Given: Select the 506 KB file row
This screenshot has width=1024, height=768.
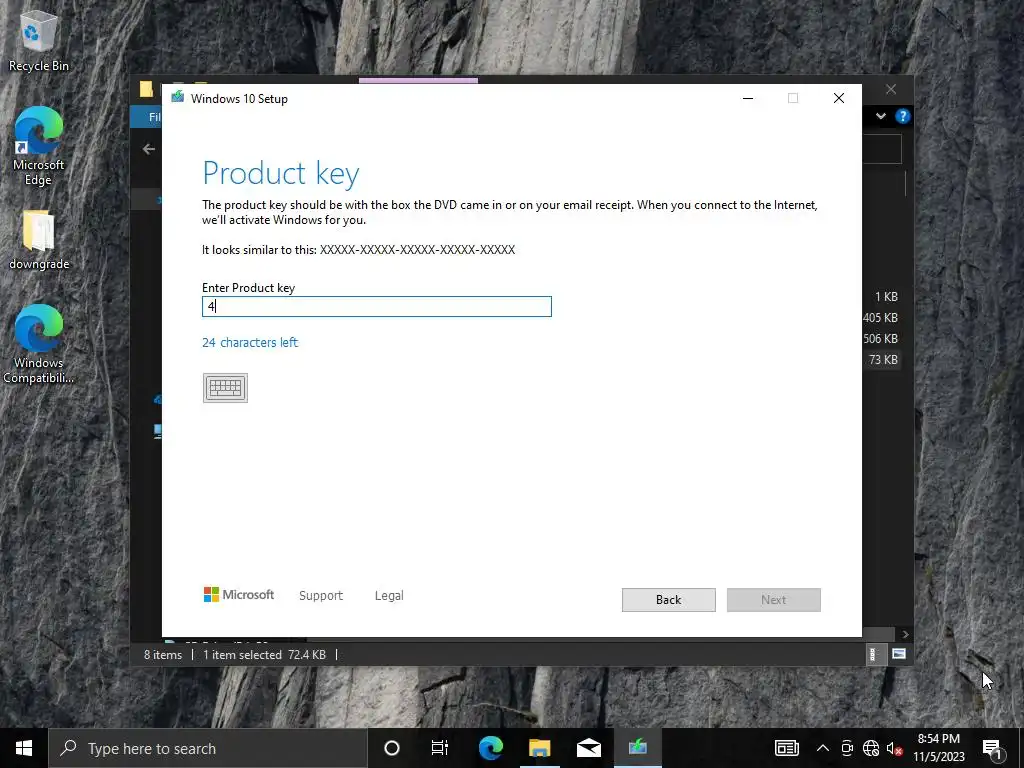Looking at the screenshot, I should pos(882,338).
